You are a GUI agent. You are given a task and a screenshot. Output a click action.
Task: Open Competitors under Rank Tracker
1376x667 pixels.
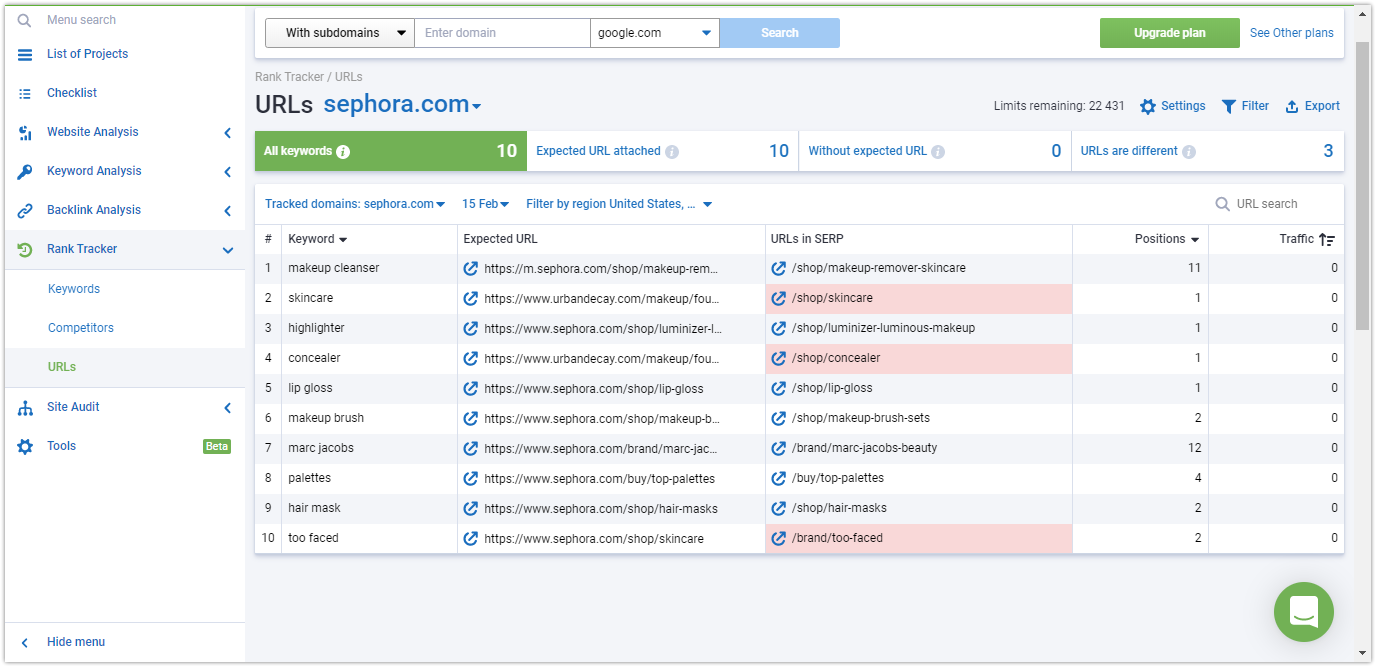[x=81, y=328]
